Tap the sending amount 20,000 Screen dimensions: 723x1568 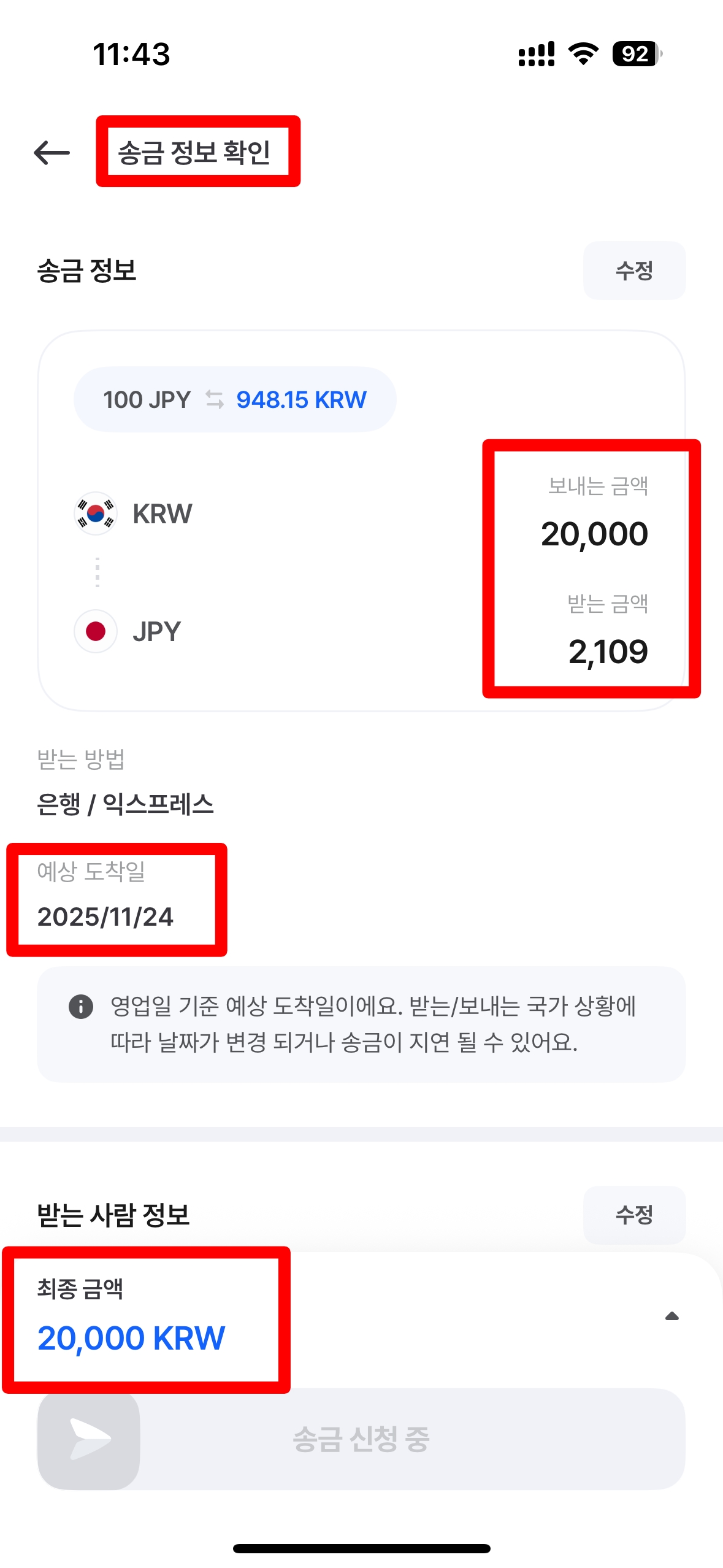[x=594, y=534]
